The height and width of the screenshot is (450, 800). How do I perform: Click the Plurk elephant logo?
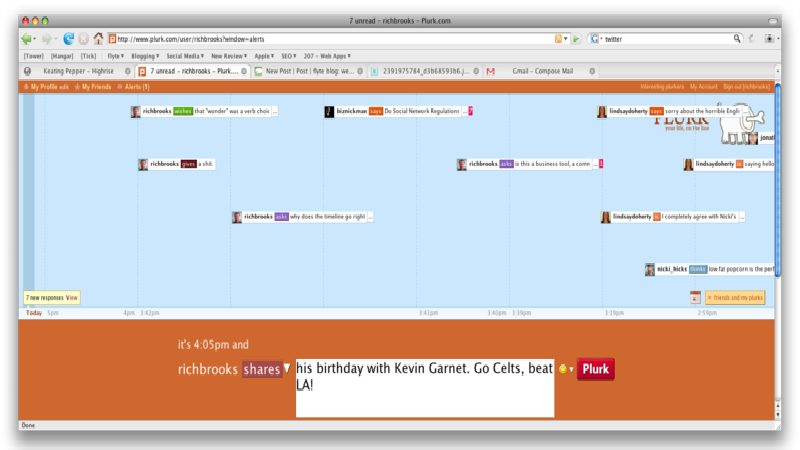742,124
